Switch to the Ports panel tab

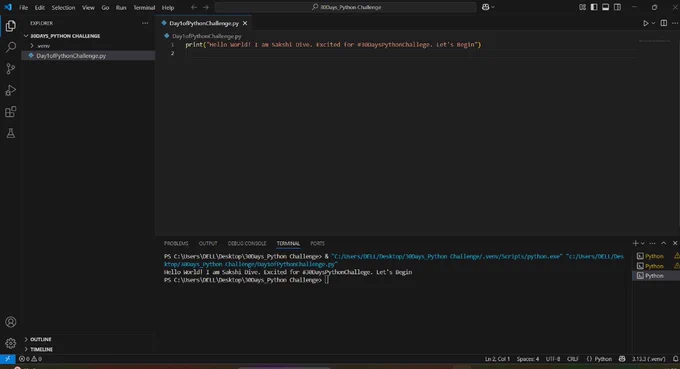pyautogui.click(x=317, y=243)
